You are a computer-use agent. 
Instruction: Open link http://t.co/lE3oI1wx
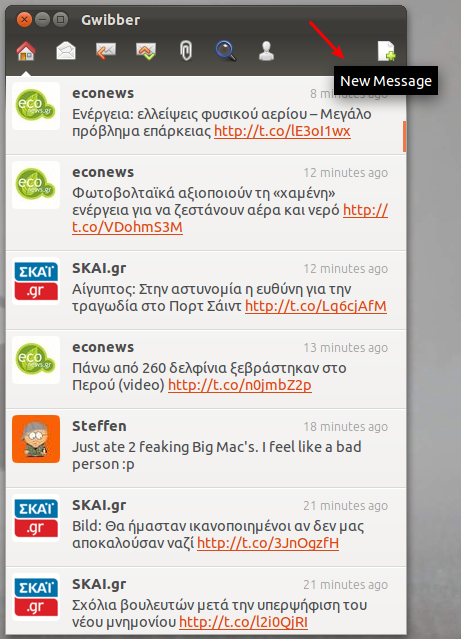click(282, 131)
